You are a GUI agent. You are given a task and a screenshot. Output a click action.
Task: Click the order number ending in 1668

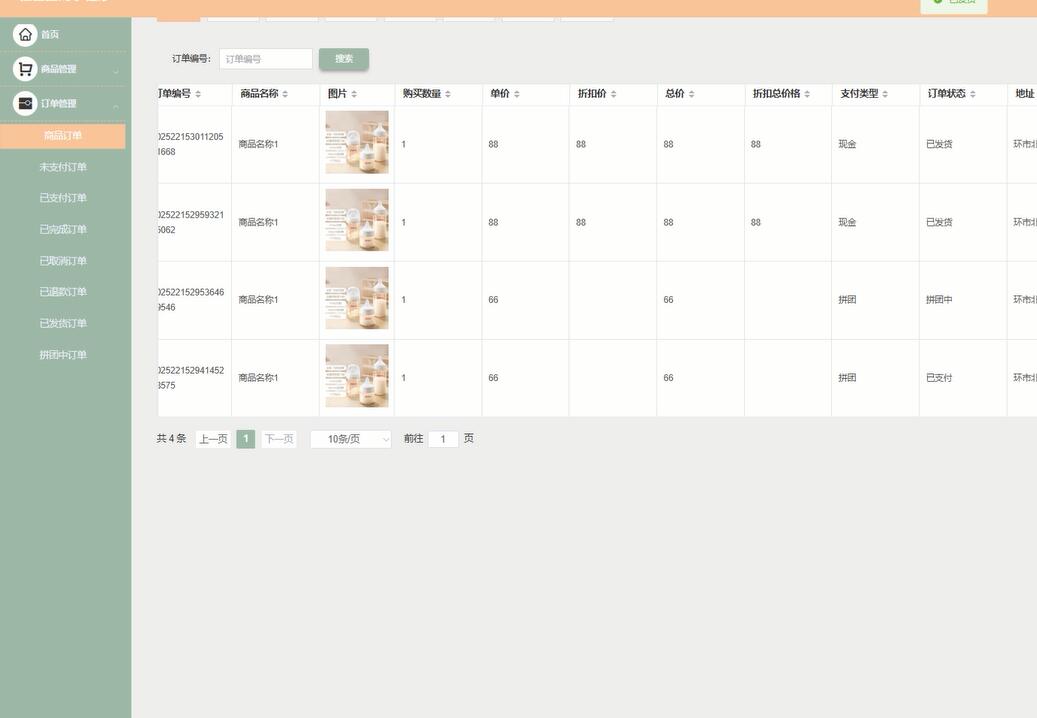click(x=191, y=144)
